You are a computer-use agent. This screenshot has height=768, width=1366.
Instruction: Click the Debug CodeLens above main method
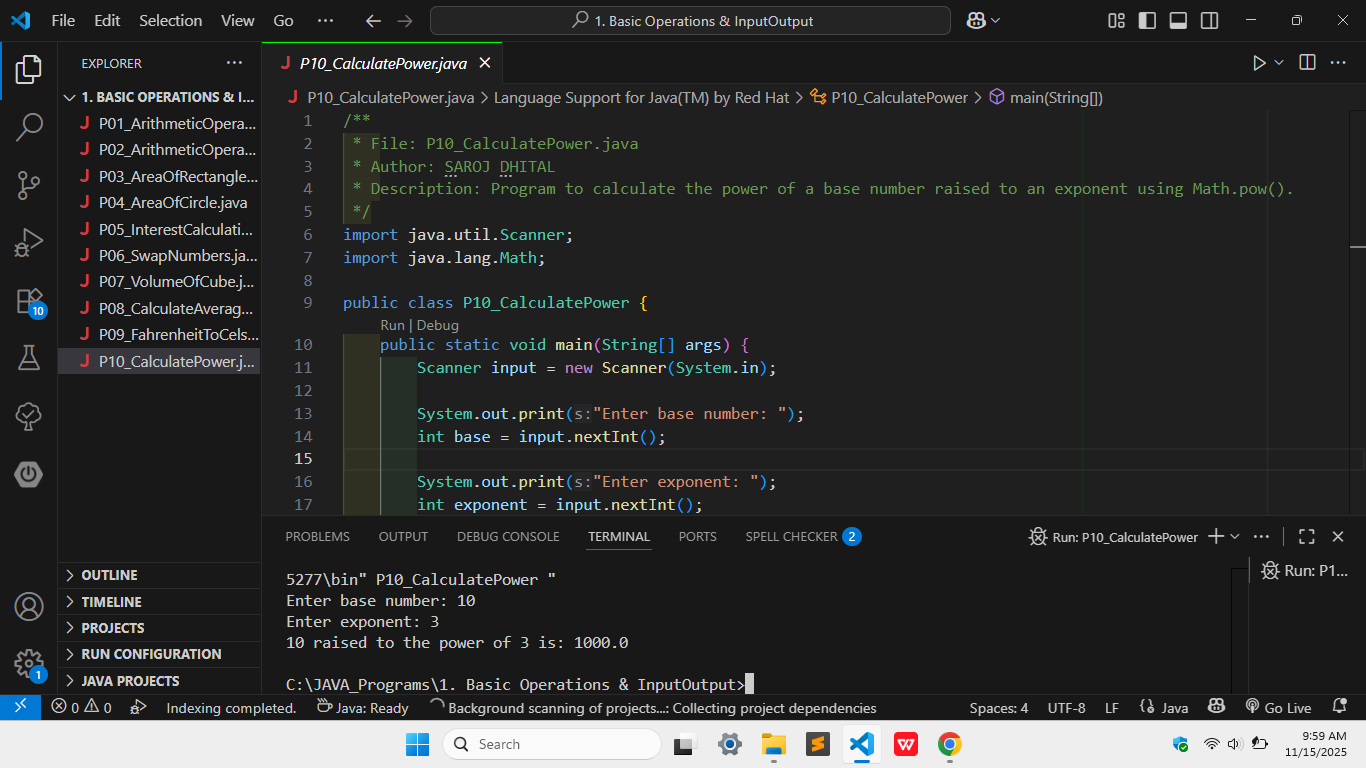(x=437, y=325)
